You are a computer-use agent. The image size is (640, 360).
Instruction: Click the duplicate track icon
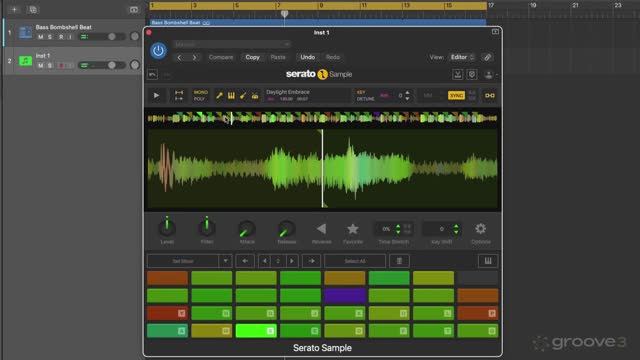(33, 9)
